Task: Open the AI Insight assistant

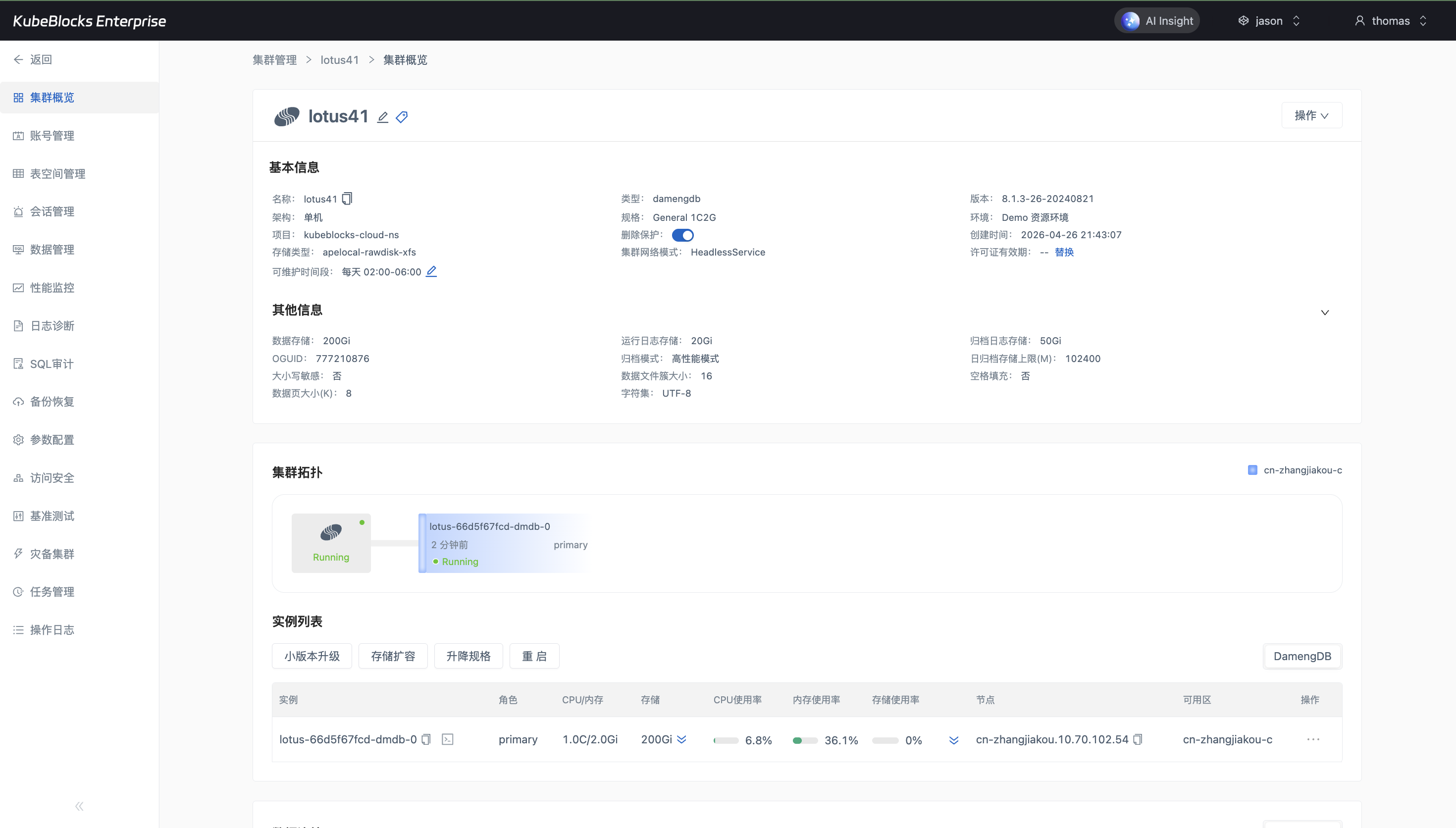Action: 1157,21
